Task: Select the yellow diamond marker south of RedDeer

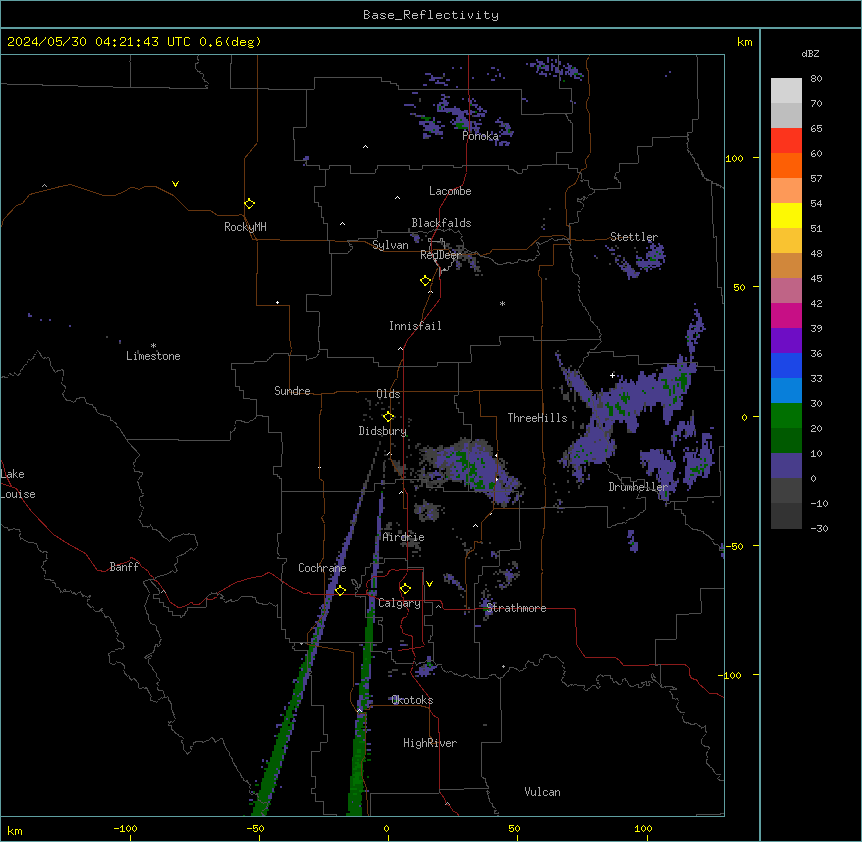Action: [x=426, y=281]
